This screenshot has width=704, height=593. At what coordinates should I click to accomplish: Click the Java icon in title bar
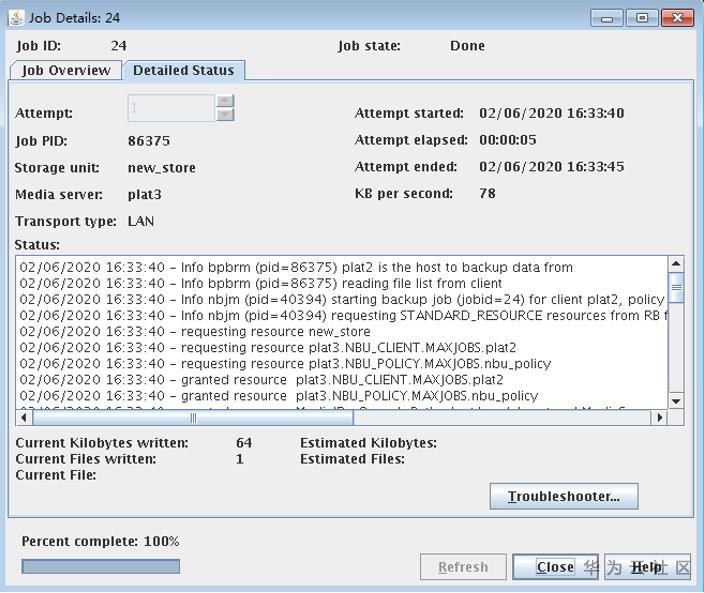click(x=17, y=18)
